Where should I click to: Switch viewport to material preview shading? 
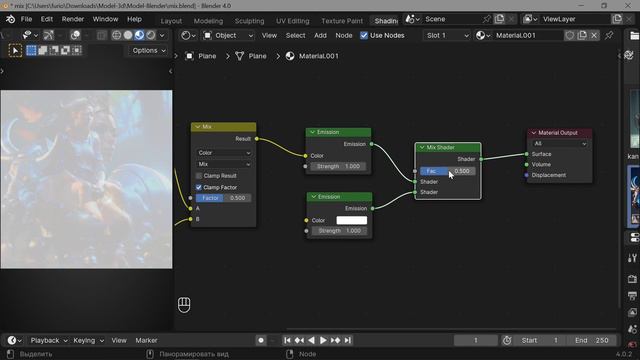coord(139,35)
